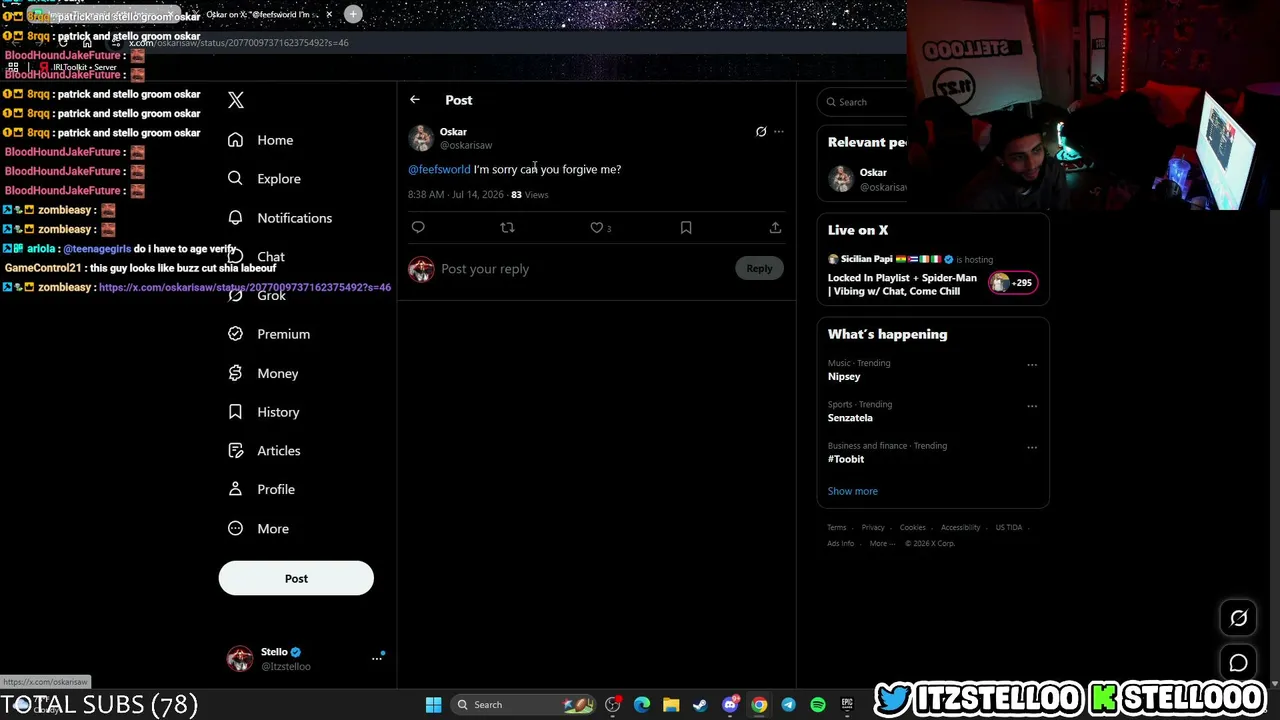Switch to Chrome in the taskbar

(759, 705)
